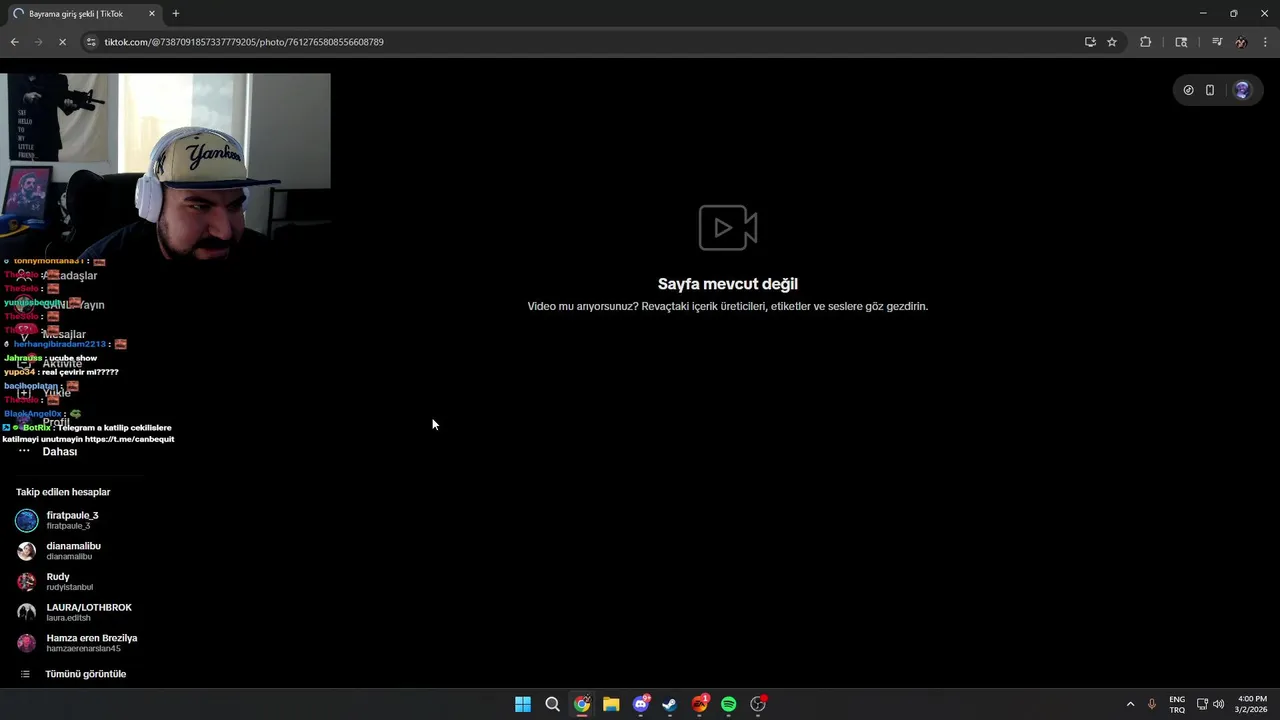Open the OBS icon in the taskbar
The height and width of the screenshot is (720, 1280).
pos(758,704)
